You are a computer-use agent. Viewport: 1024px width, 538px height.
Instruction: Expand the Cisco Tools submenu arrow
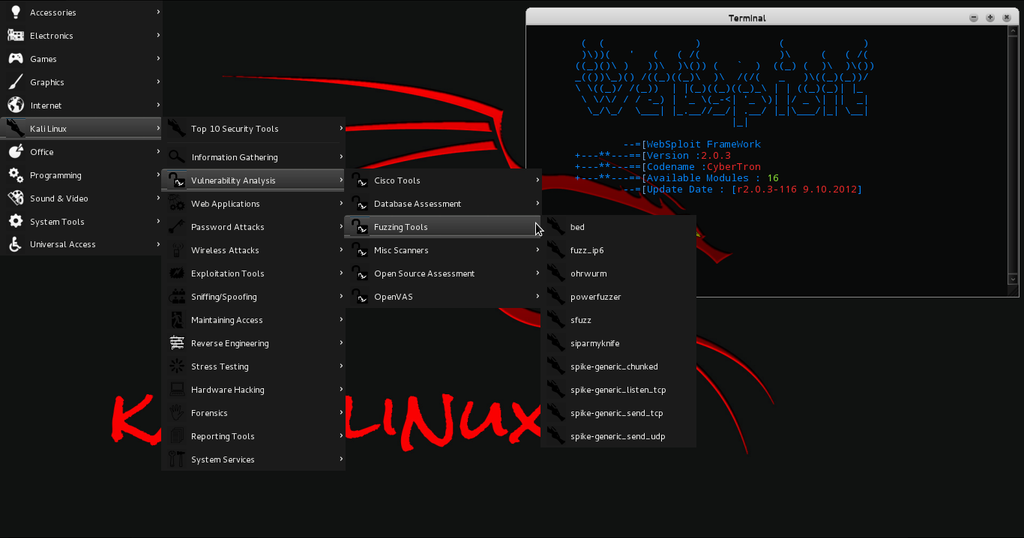click(x=537, y=180)
